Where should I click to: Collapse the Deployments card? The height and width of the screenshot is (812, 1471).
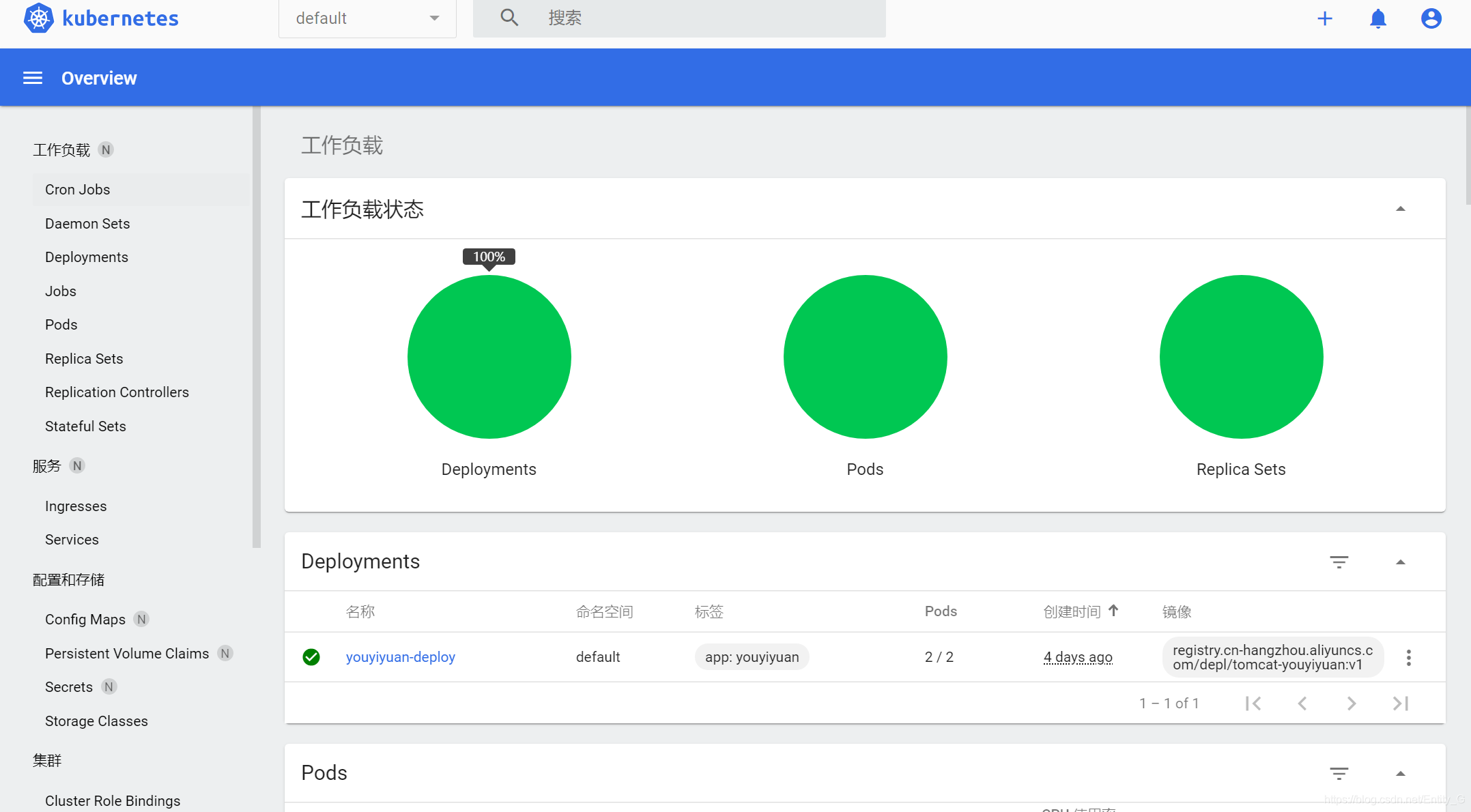[1400, 562]
